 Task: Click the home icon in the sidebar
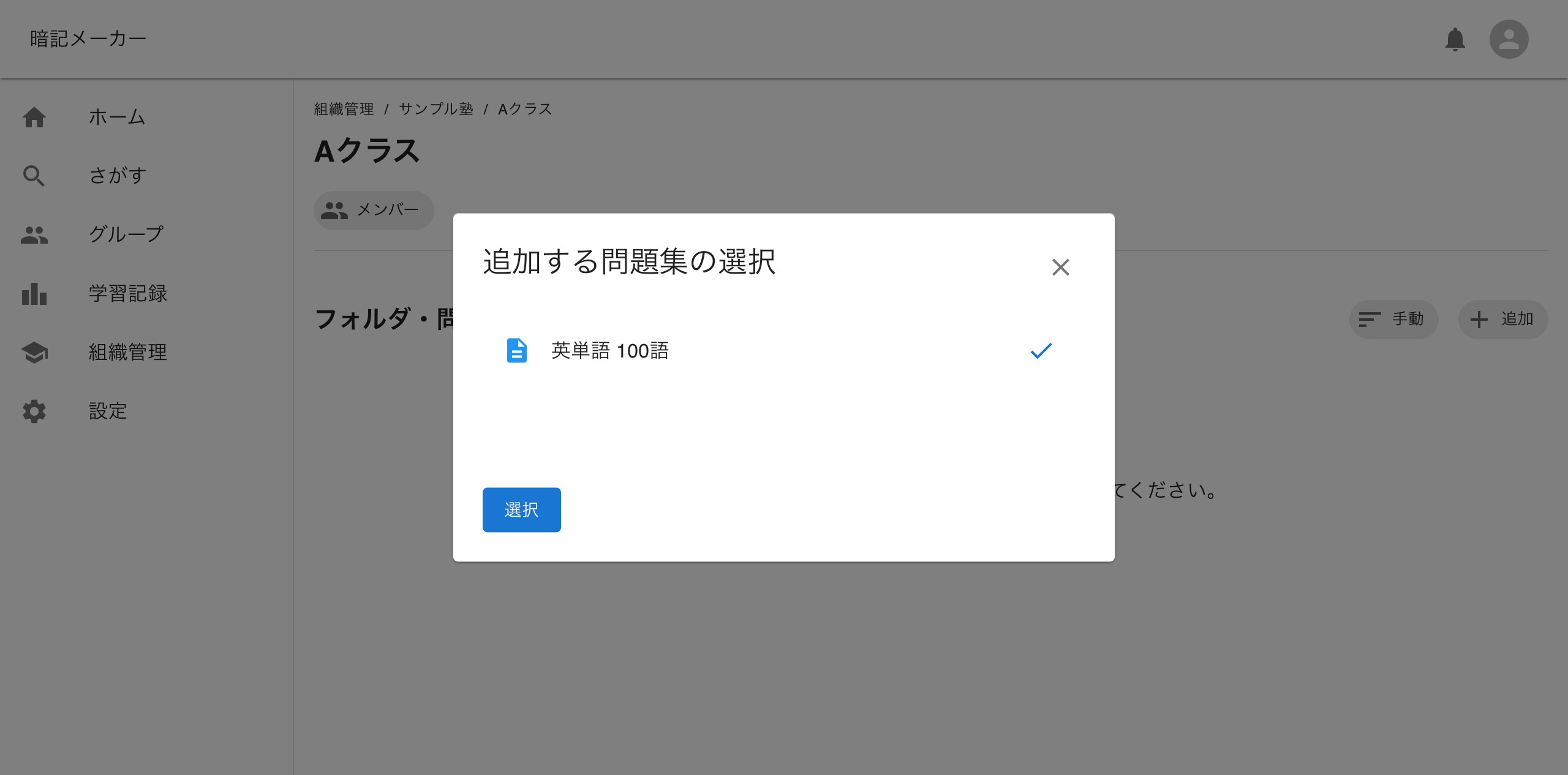pyautogui.click(x=34, y=117)
